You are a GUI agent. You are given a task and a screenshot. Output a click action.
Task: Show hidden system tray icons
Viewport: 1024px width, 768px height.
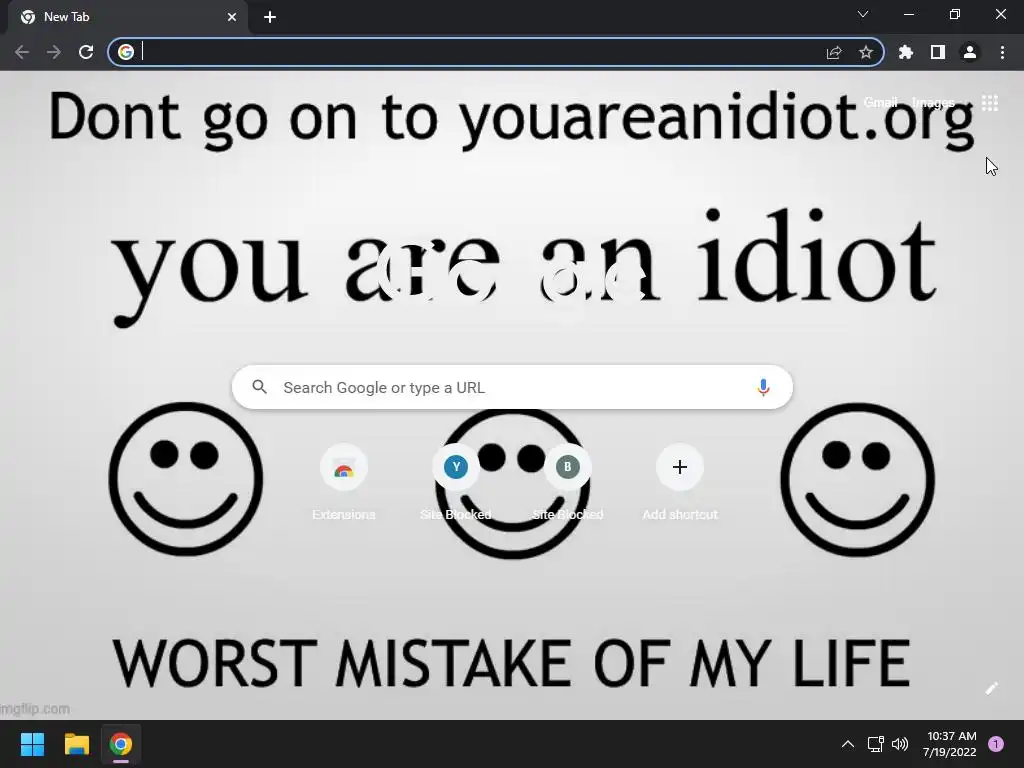pos(848,744)
